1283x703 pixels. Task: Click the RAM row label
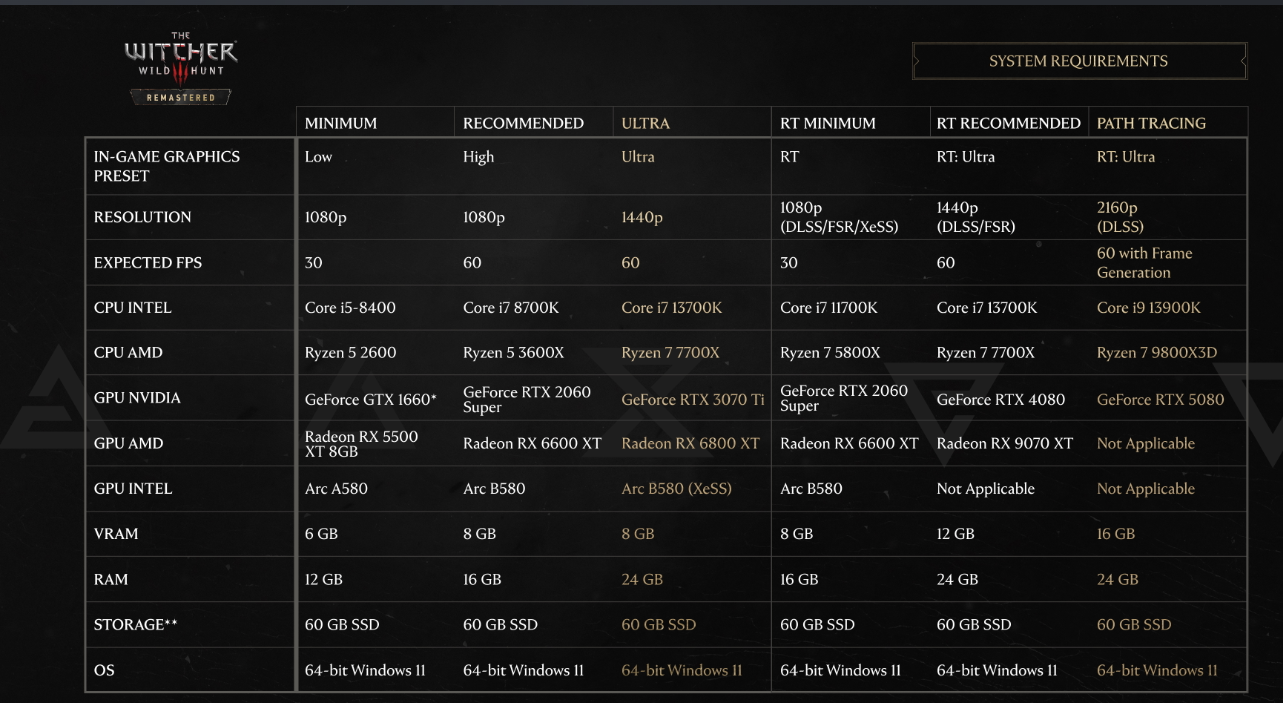[110, 579]
